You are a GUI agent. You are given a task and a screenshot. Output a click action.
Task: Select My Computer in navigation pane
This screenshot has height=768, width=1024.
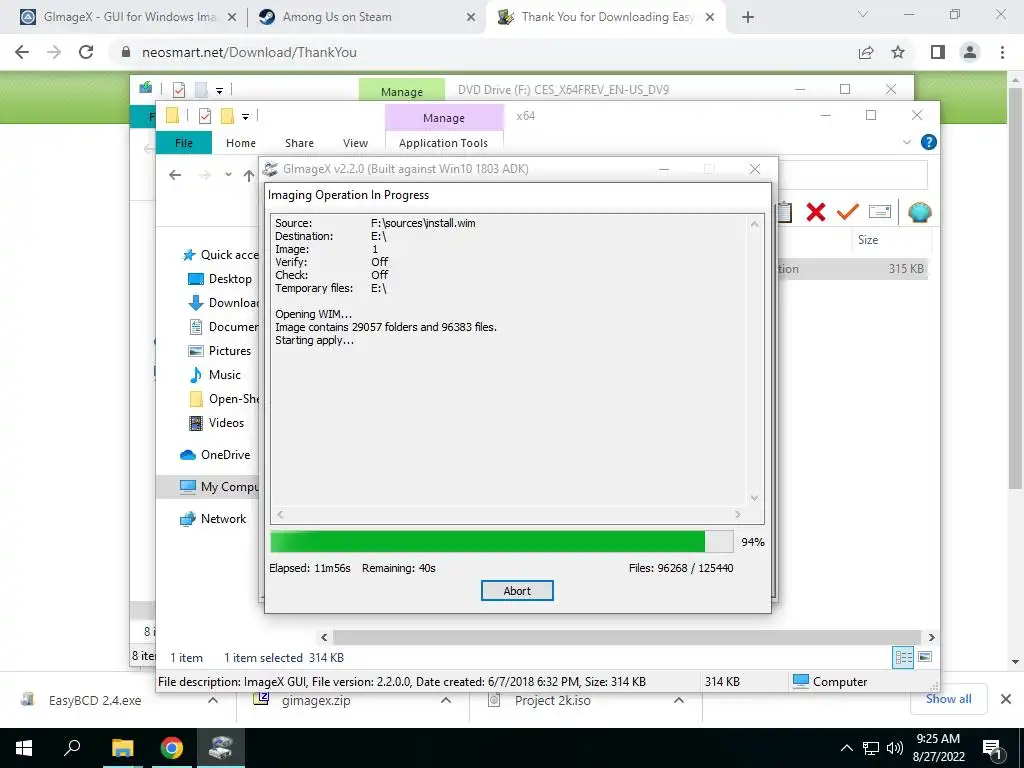(209, 487)
